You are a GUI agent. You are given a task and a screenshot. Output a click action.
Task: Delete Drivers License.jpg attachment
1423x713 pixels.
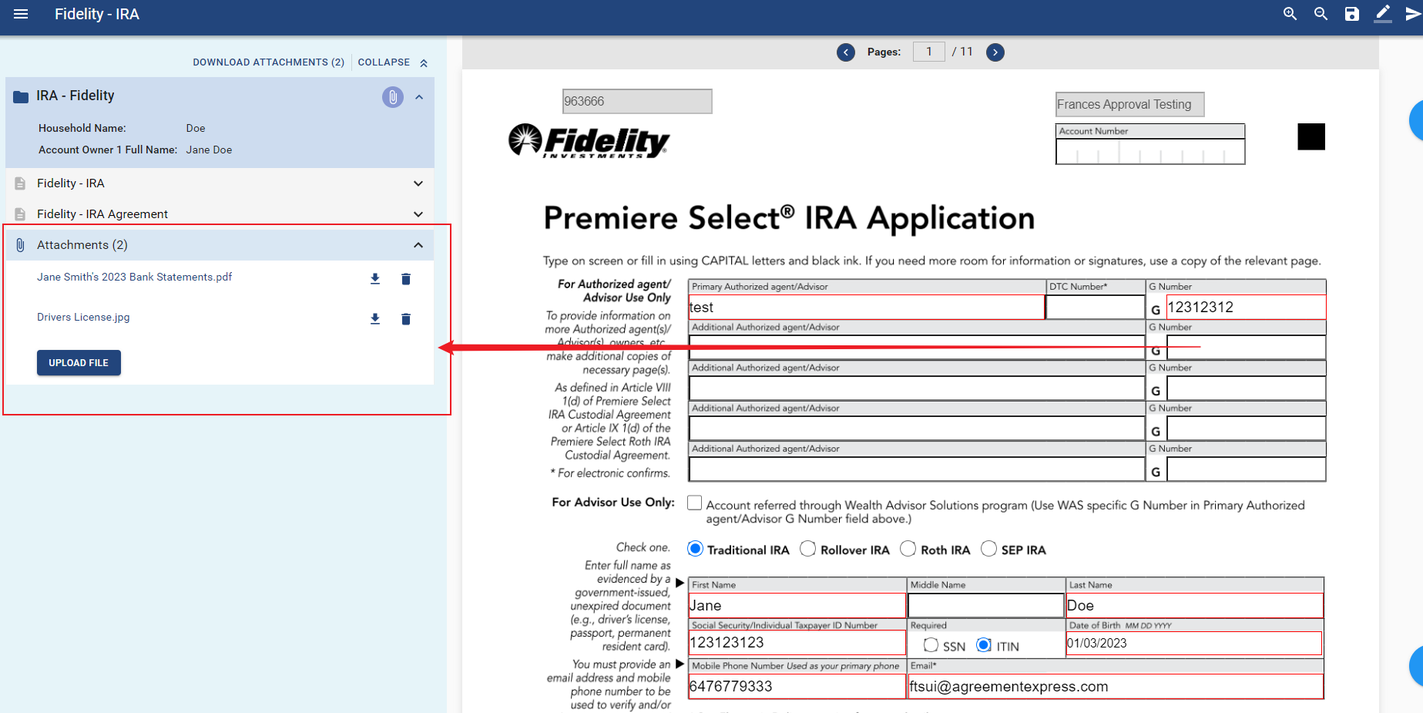pyautogui.click(x=406, y=319)
